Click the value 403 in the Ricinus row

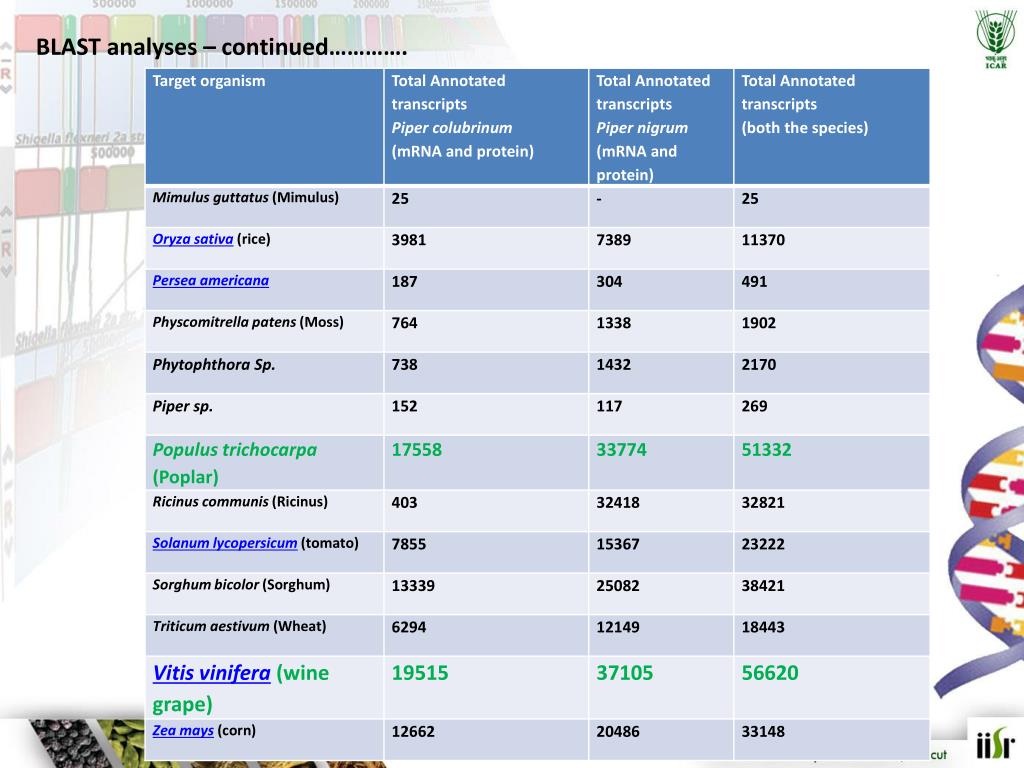pyautogui.click(x=404, y=503)
